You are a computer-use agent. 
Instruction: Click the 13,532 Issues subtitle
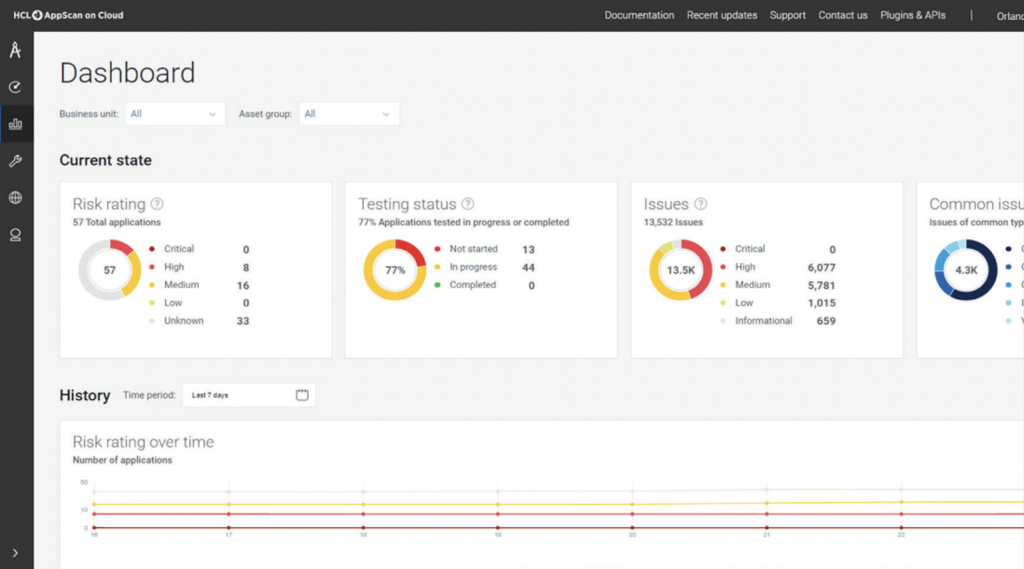tap(673, 222)
